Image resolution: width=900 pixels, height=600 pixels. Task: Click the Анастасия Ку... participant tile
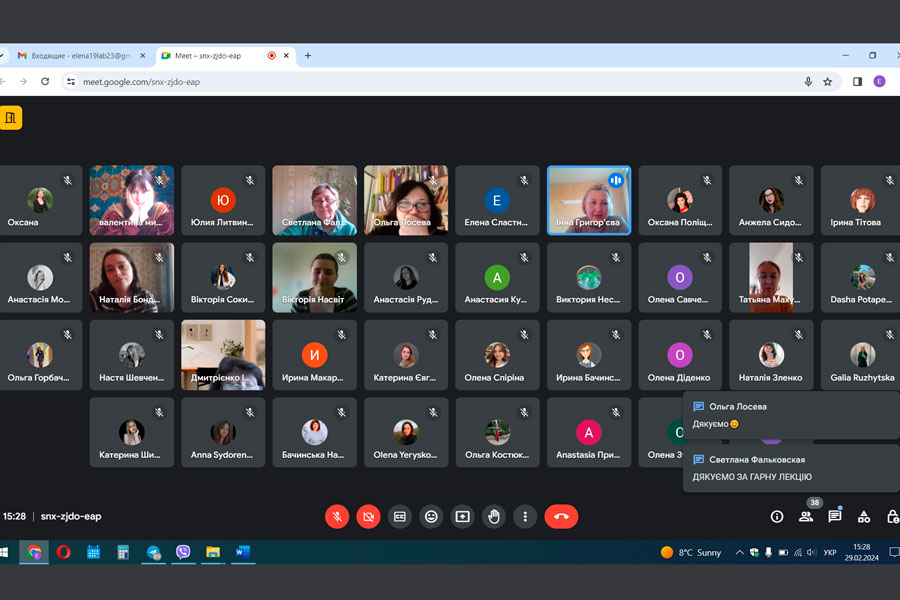(x=497, y=278)
